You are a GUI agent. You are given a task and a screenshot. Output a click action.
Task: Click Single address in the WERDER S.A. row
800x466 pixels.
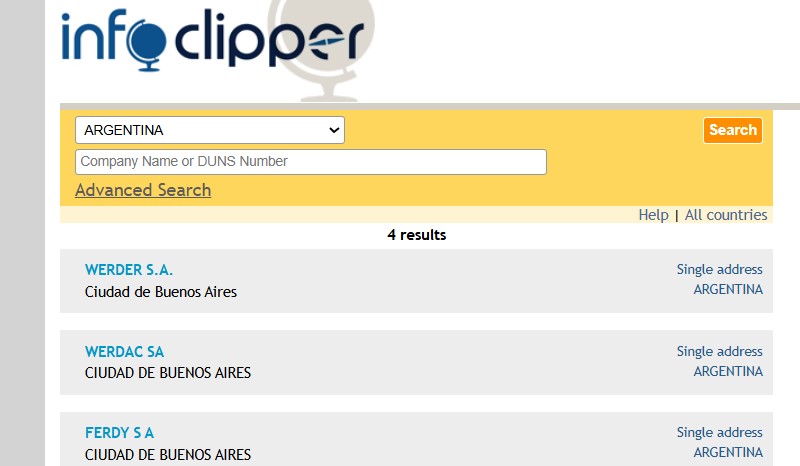tap(719, 269)
